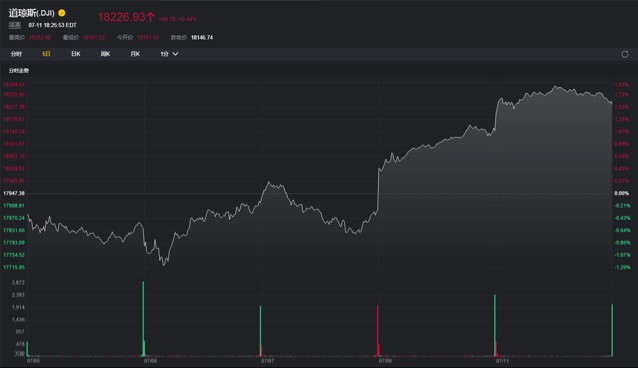
Task: Click the 1,914 volume axis label
Action: coord(18,307)
